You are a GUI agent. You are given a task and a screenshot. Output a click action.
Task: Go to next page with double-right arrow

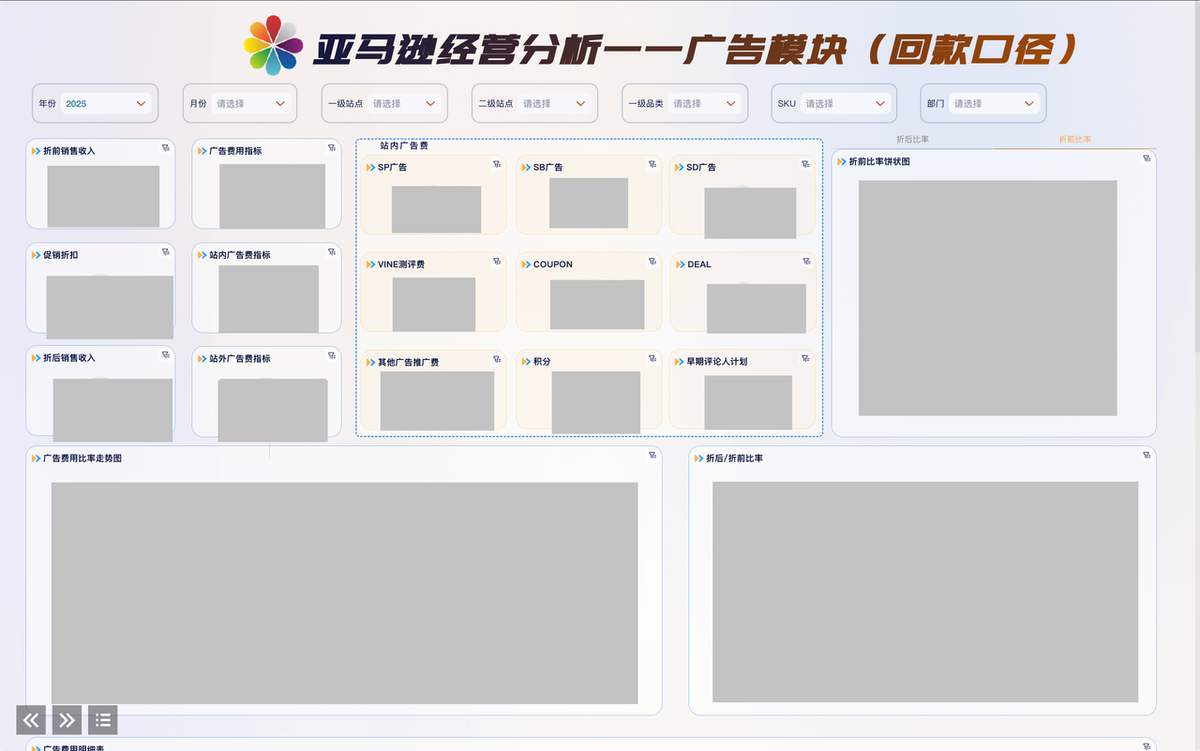(67, 719)
